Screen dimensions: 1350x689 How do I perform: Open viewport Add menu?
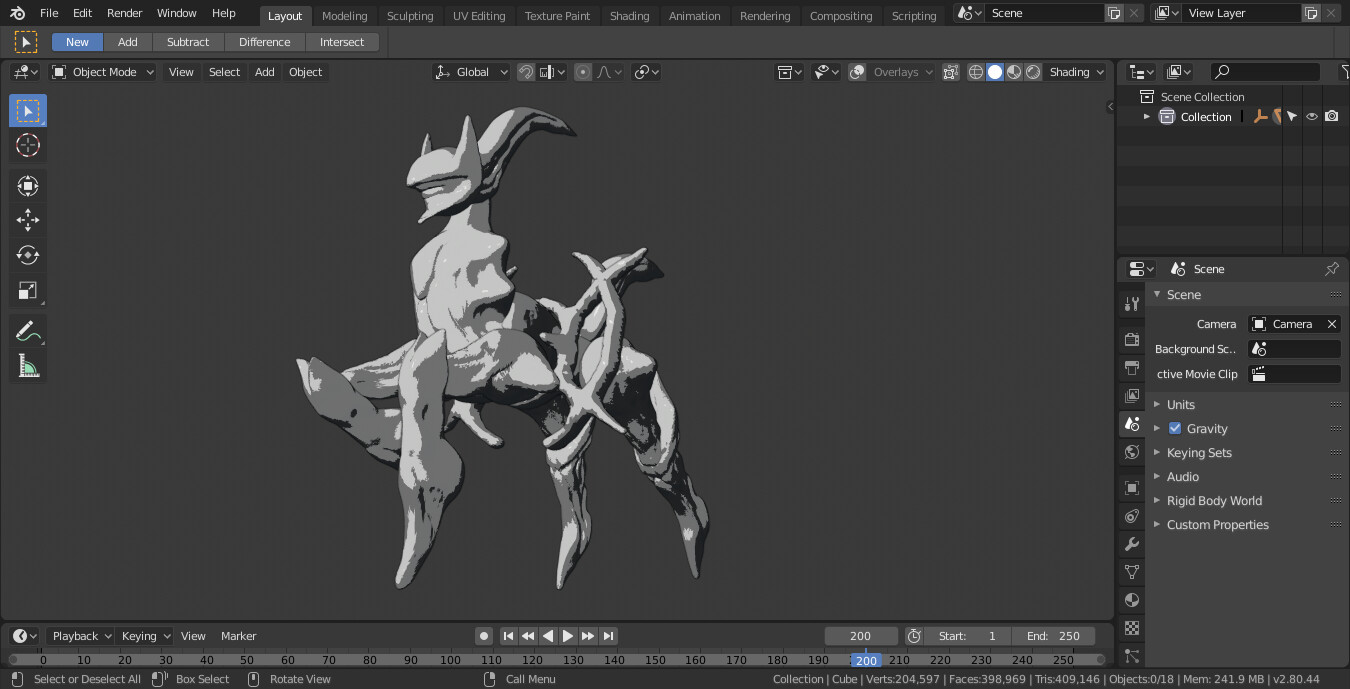[x=264, y=72]
